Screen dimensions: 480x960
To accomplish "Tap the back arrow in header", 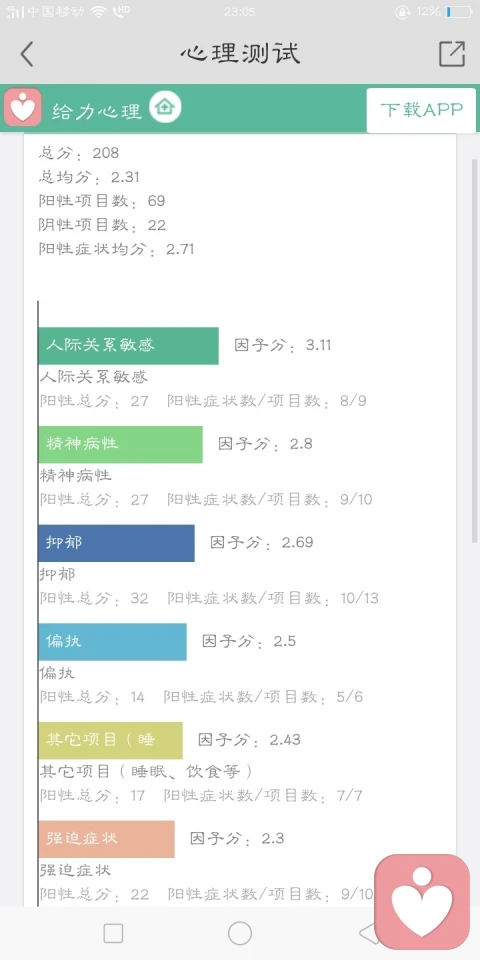I will click(26, 54).
